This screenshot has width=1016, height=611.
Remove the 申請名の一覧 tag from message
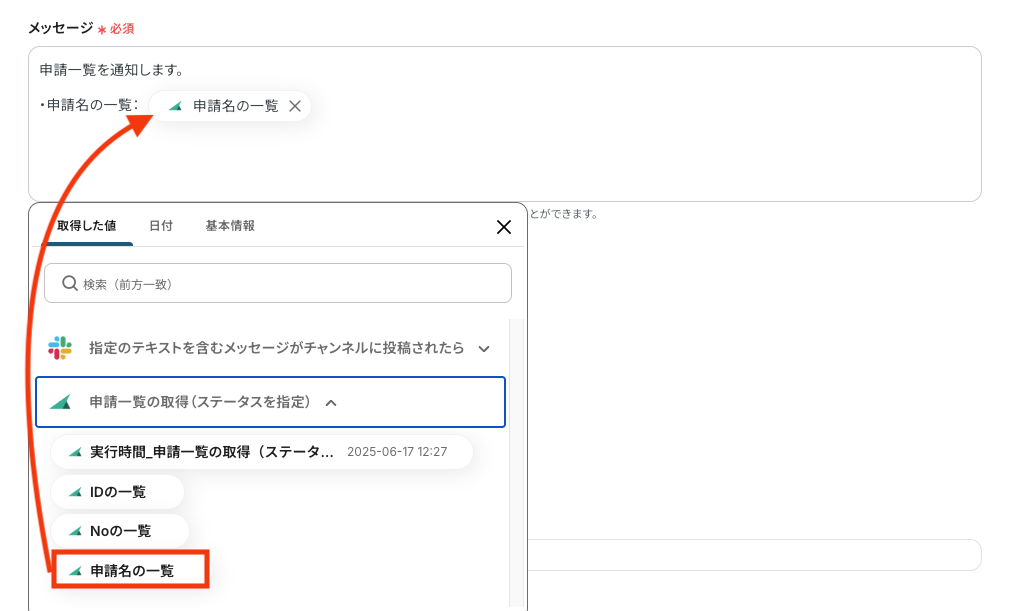[295, 106]
